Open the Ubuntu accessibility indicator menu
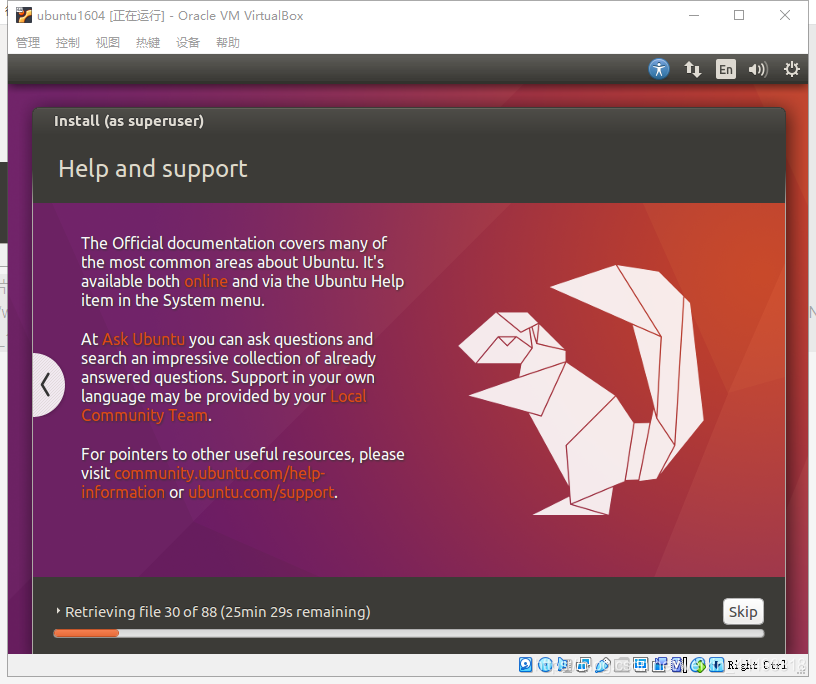 coord(659,69)
